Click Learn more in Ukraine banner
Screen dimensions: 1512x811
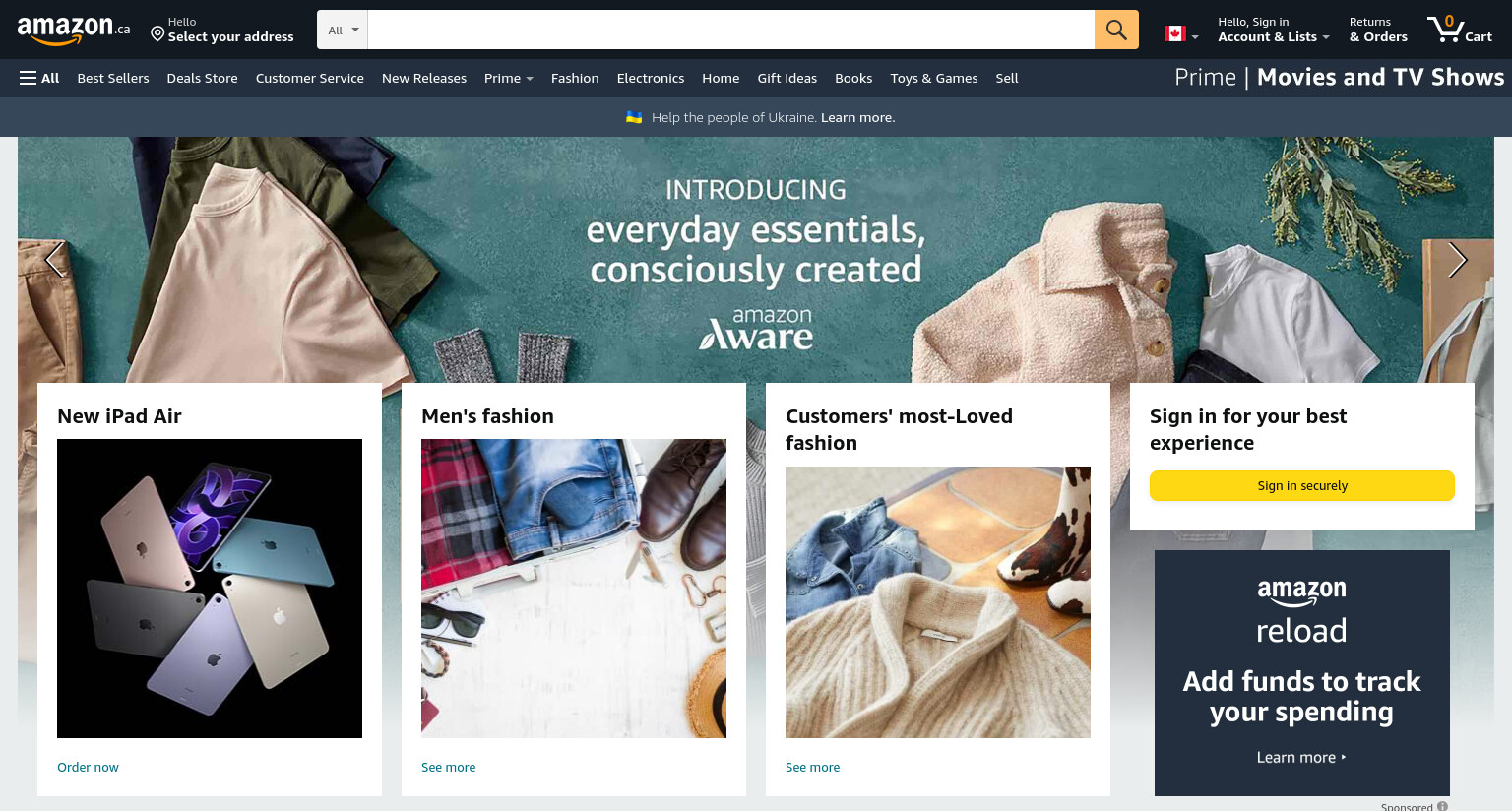[x=857, y=117]
